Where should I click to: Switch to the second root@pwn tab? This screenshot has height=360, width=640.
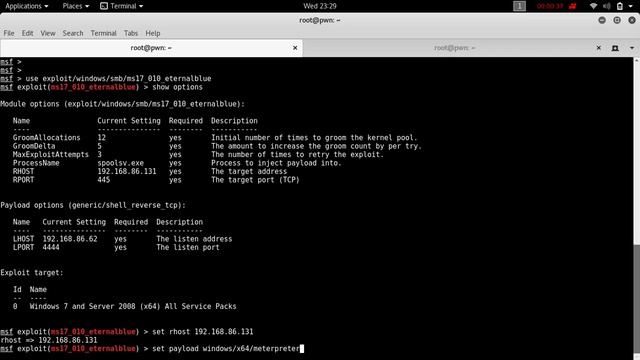click(x=454, y=48)
